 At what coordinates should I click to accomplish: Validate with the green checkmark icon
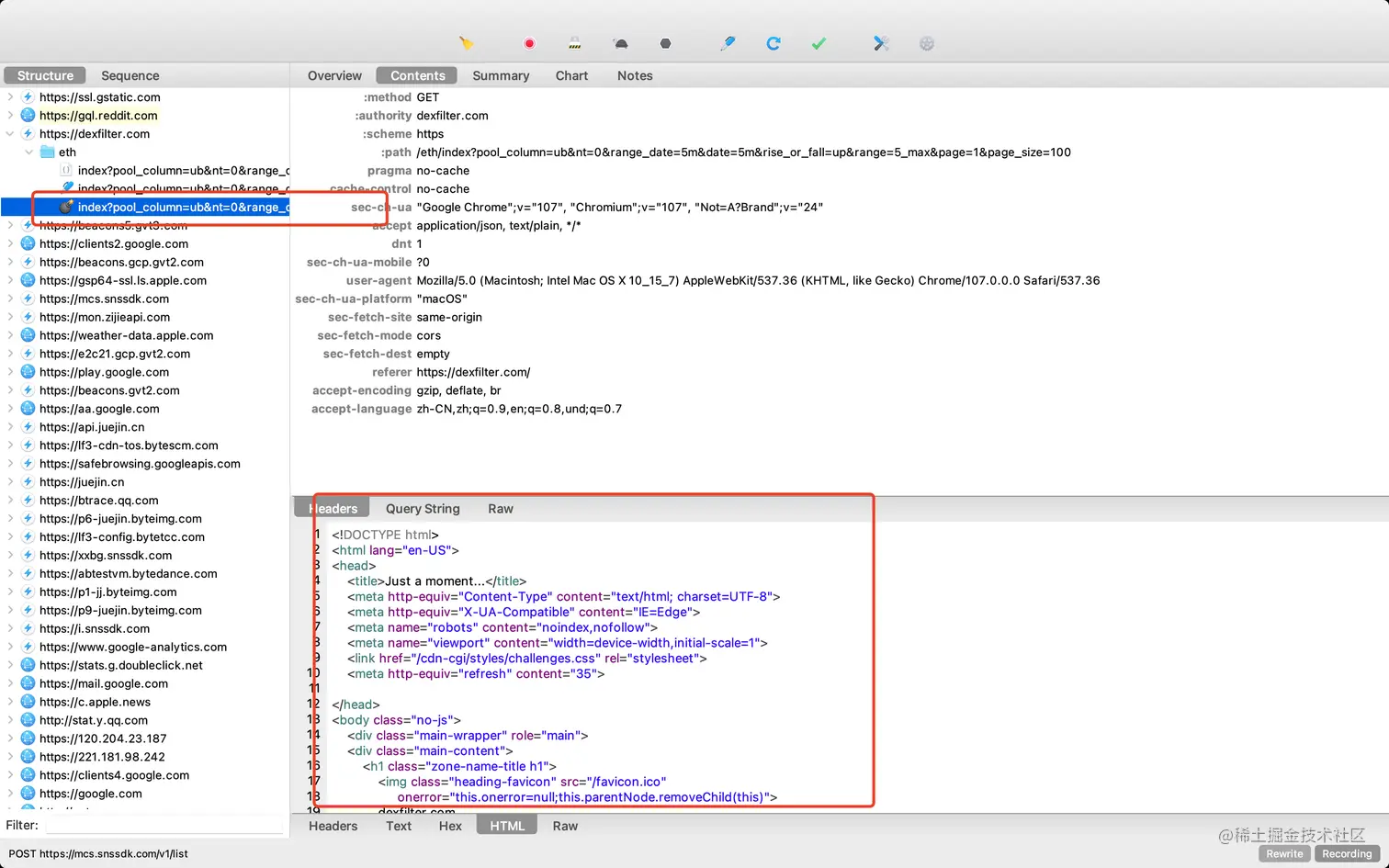point(819,43)
